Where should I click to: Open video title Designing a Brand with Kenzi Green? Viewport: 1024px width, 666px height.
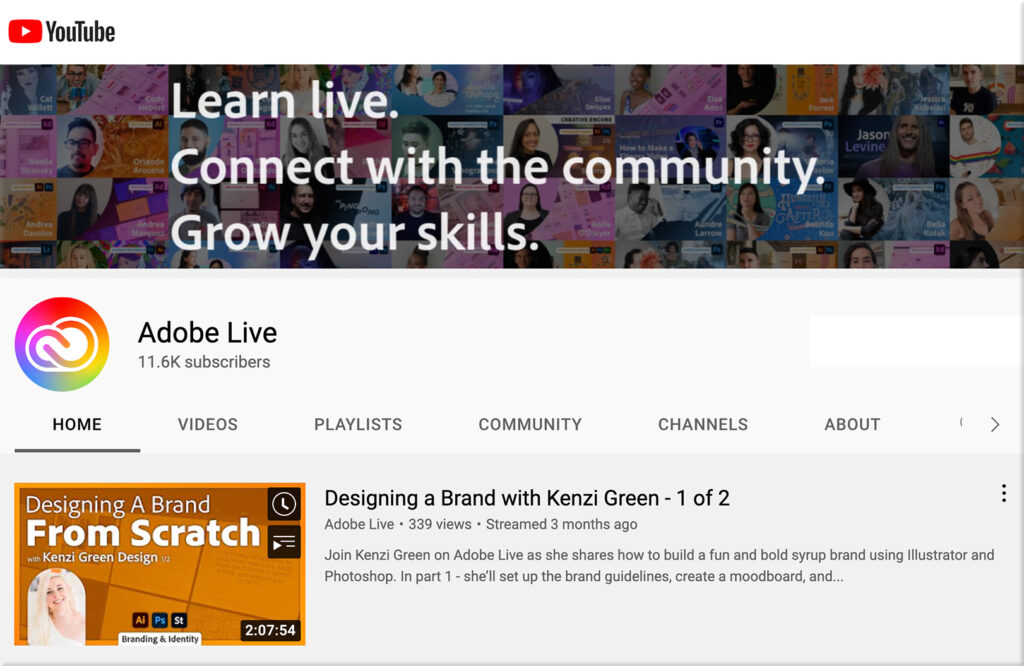(x=526, y=498)
